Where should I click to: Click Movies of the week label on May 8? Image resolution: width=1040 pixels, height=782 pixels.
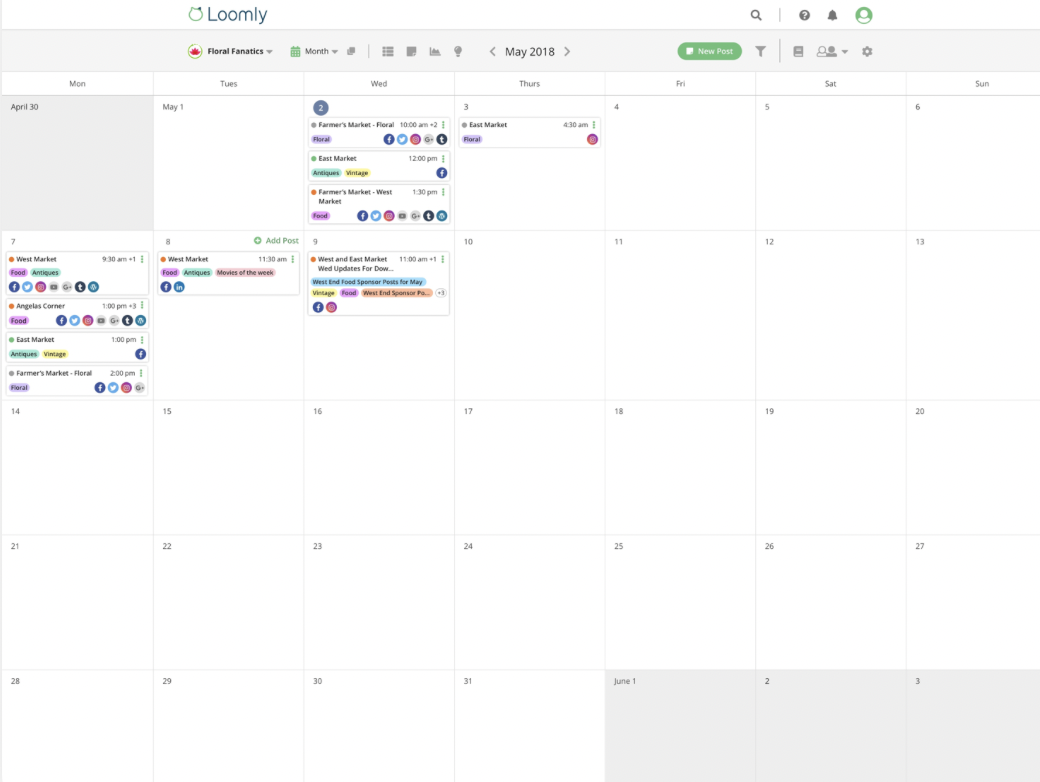[x=245, y=273]
